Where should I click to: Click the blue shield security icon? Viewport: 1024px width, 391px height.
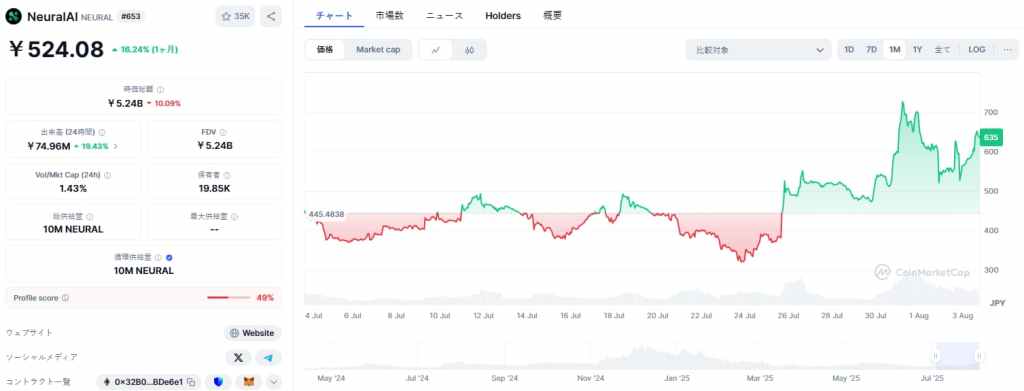click(218, 382)
